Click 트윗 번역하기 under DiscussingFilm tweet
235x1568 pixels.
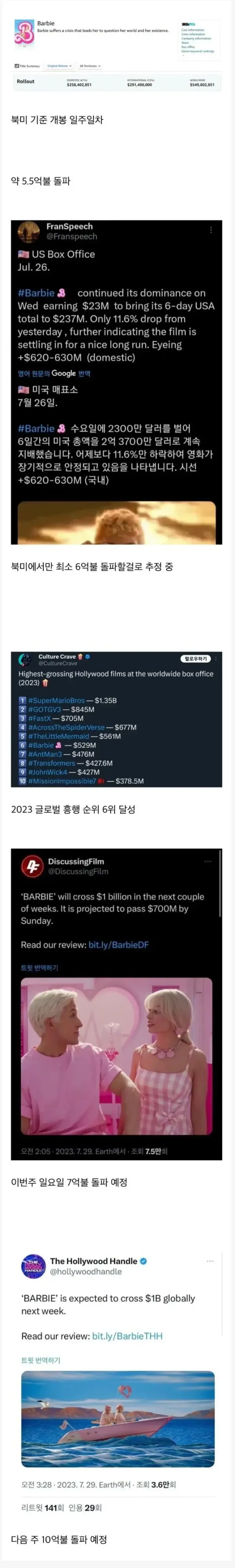click(x=40, y=968)
